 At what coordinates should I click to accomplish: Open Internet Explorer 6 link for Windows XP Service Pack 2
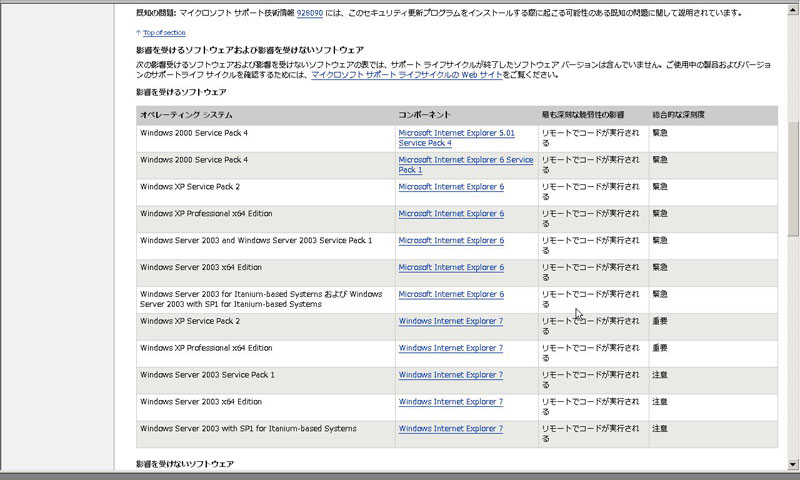click(x=451, y=187)
